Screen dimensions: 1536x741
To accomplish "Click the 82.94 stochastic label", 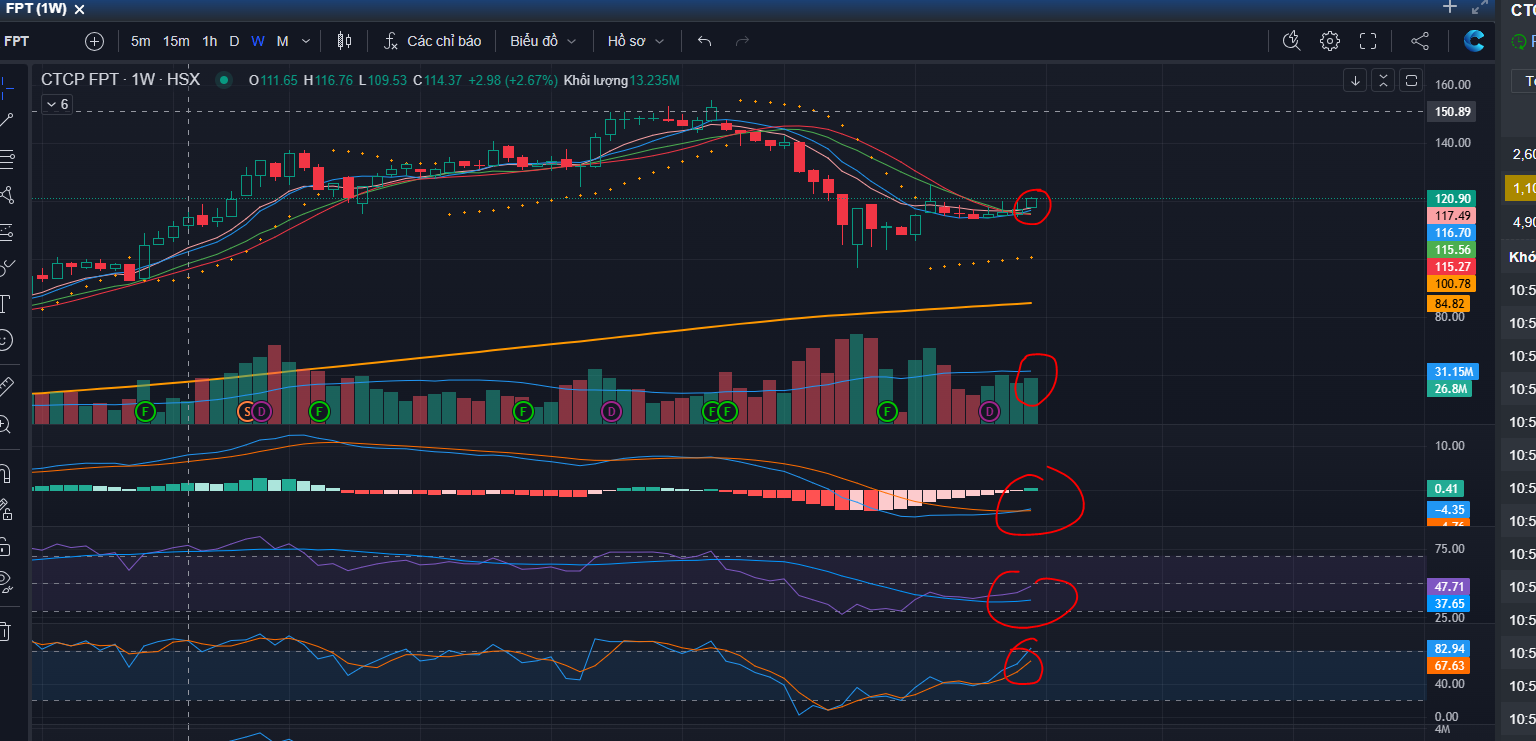I will pyautogui.click(x=1450, y=648).
